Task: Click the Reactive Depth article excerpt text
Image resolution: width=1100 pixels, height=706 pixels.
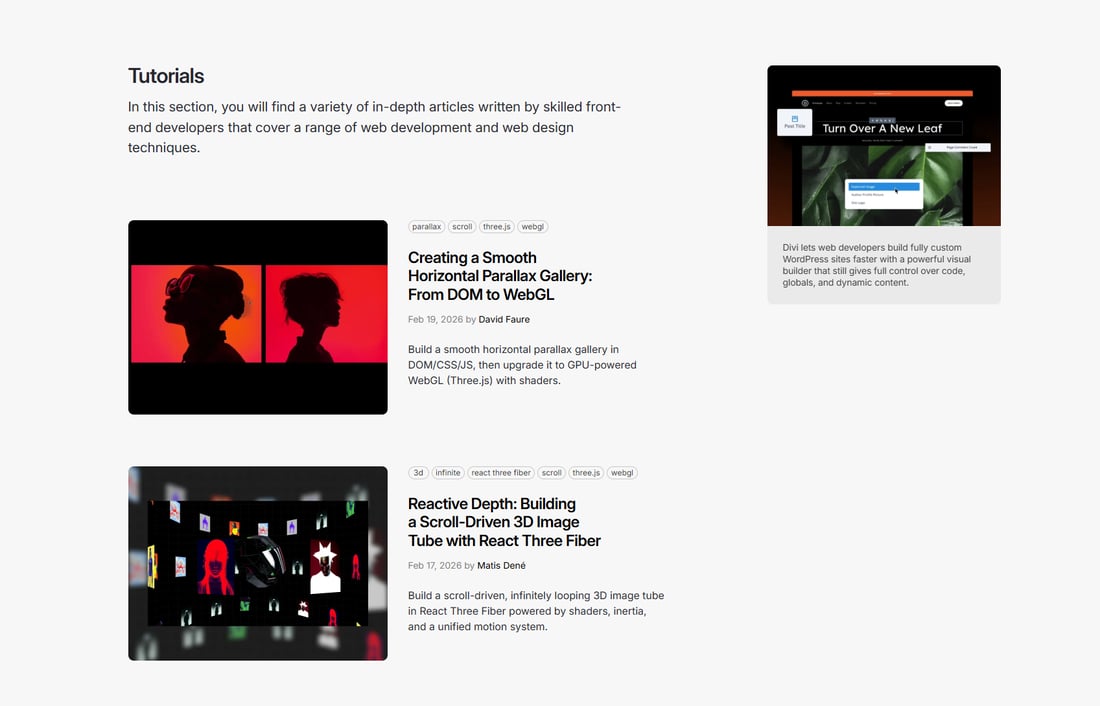Action: coord(535,611)
